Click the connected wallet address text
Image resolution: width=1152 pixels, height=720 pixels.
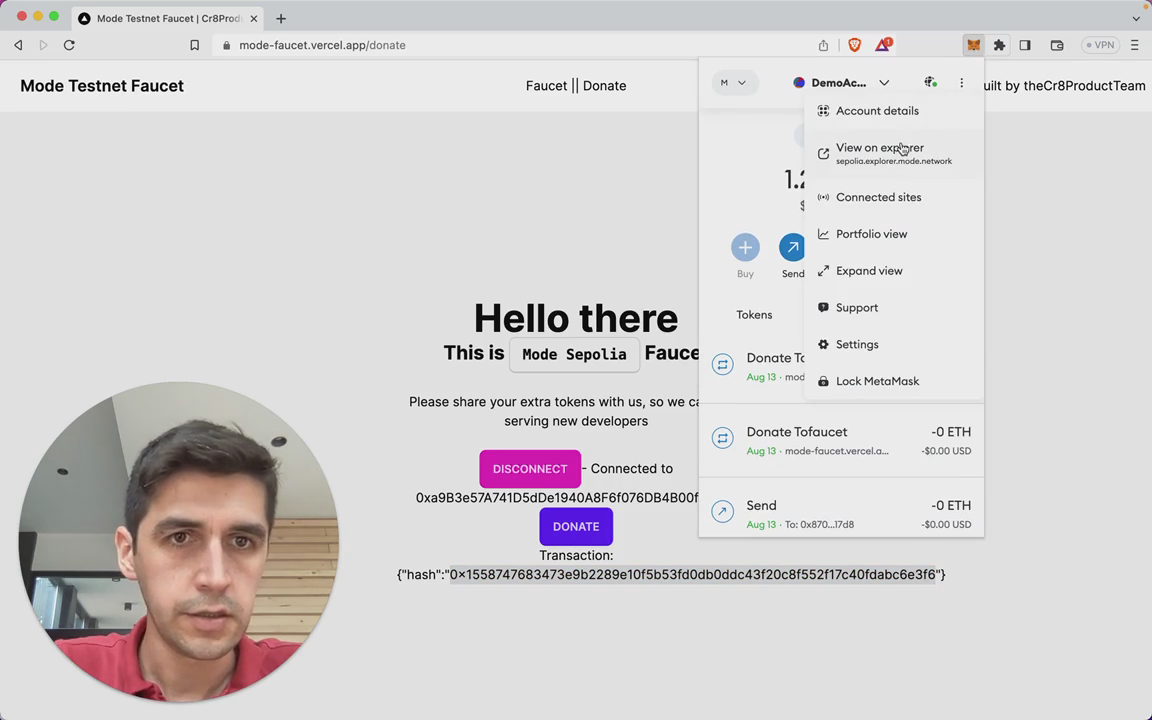click(557, 497)
